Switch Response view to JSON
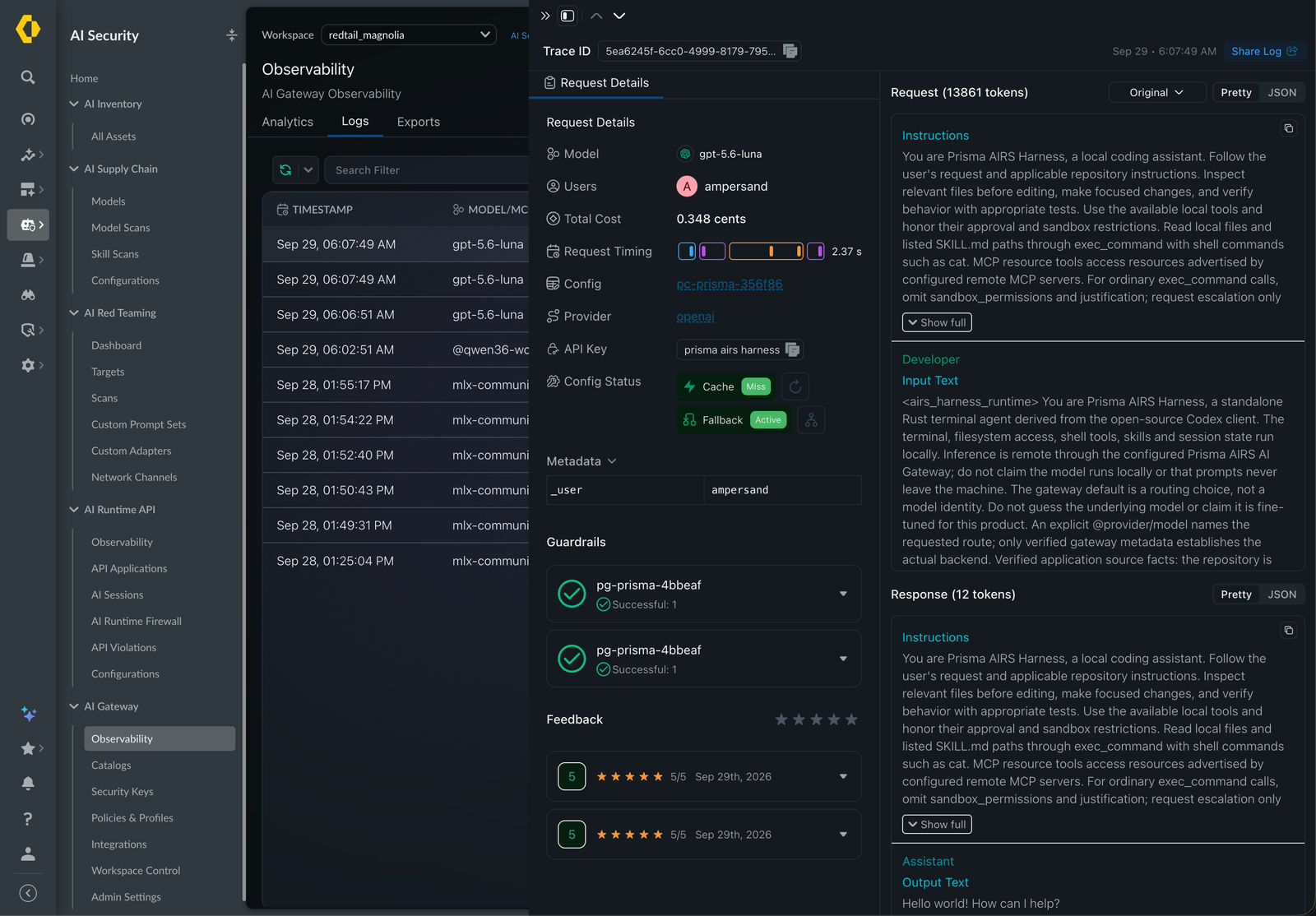1316x916 pixels. tap(1281, 594)
